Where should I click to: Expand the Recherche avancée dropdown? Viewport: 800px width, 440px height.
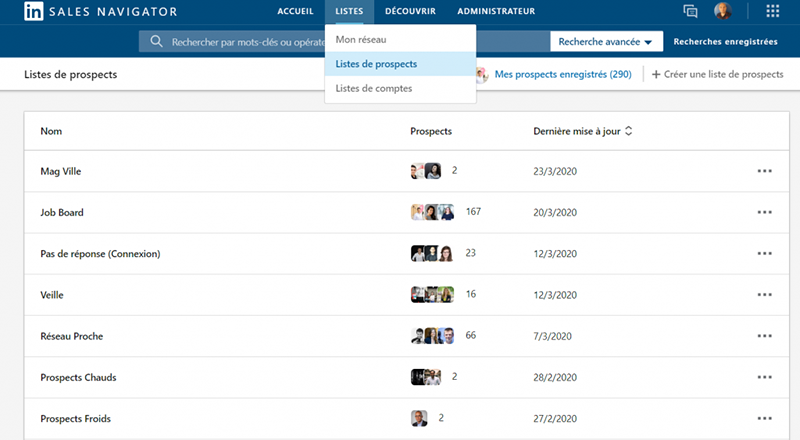(x=607, y=42)
